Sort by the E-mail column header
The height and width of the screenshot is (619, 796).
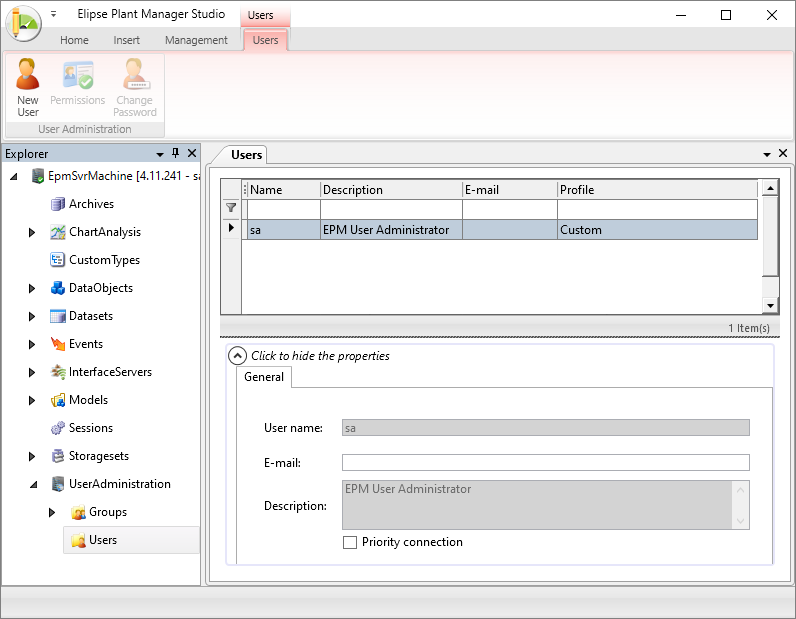(510, 189)
